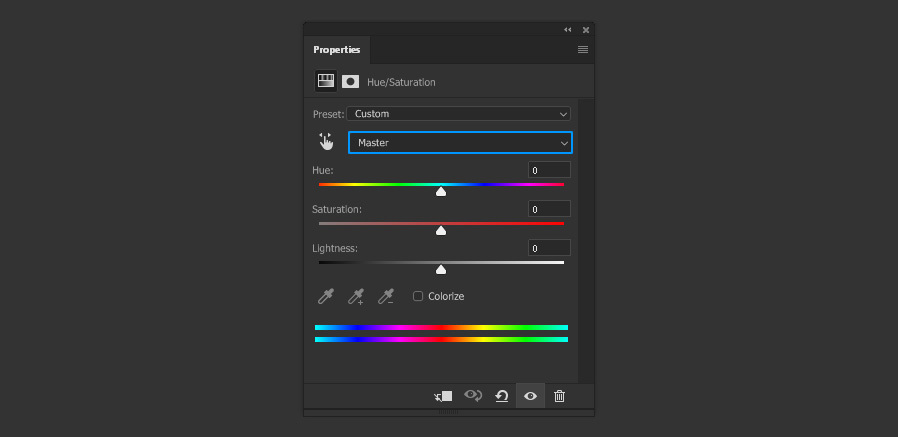
Task: Click the Lightness slider handle
Action: click(x=441, y=270)
